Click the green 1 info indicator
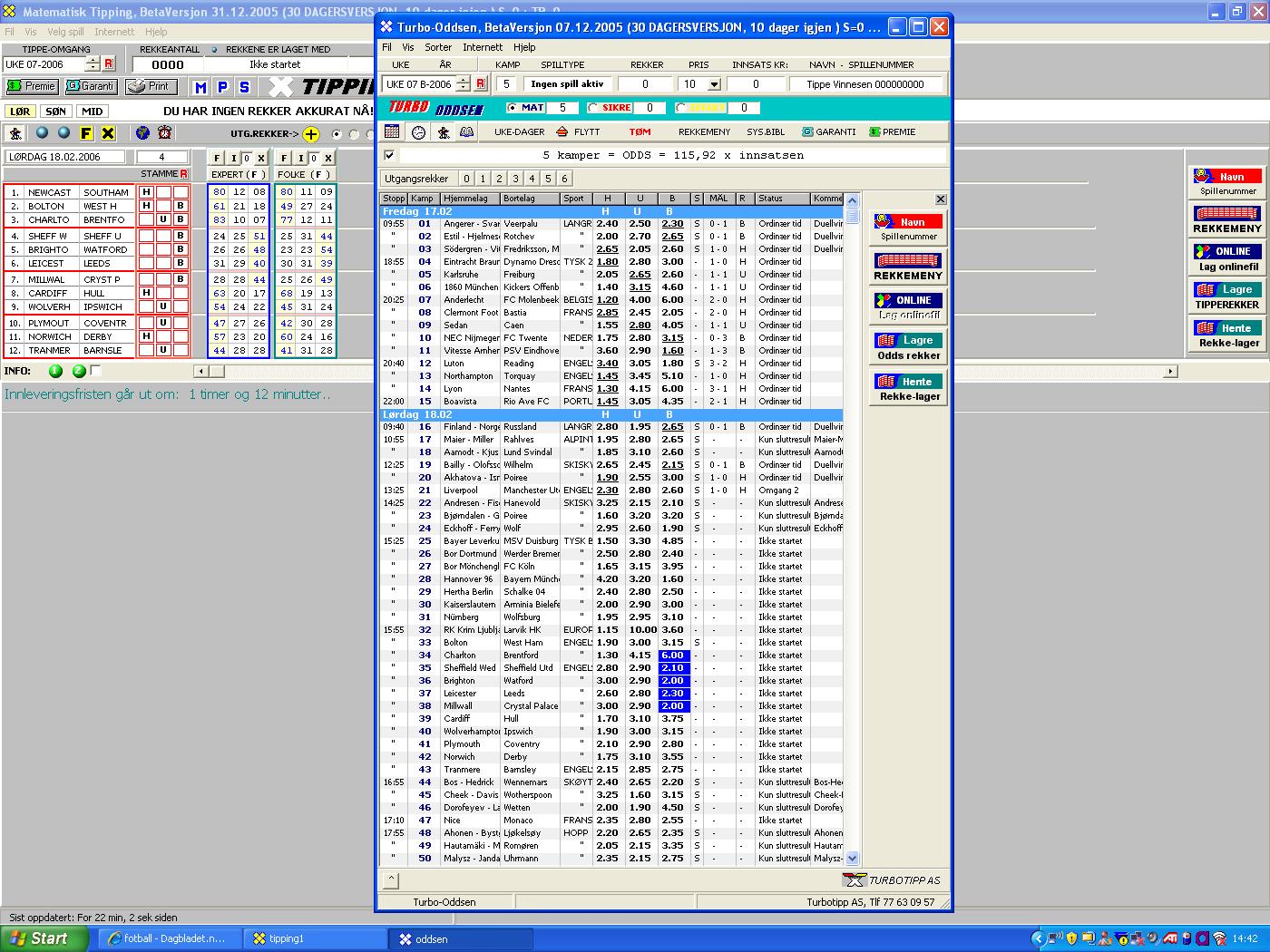Viewport: 1270px width, 952px height. [x=55, y=371]
